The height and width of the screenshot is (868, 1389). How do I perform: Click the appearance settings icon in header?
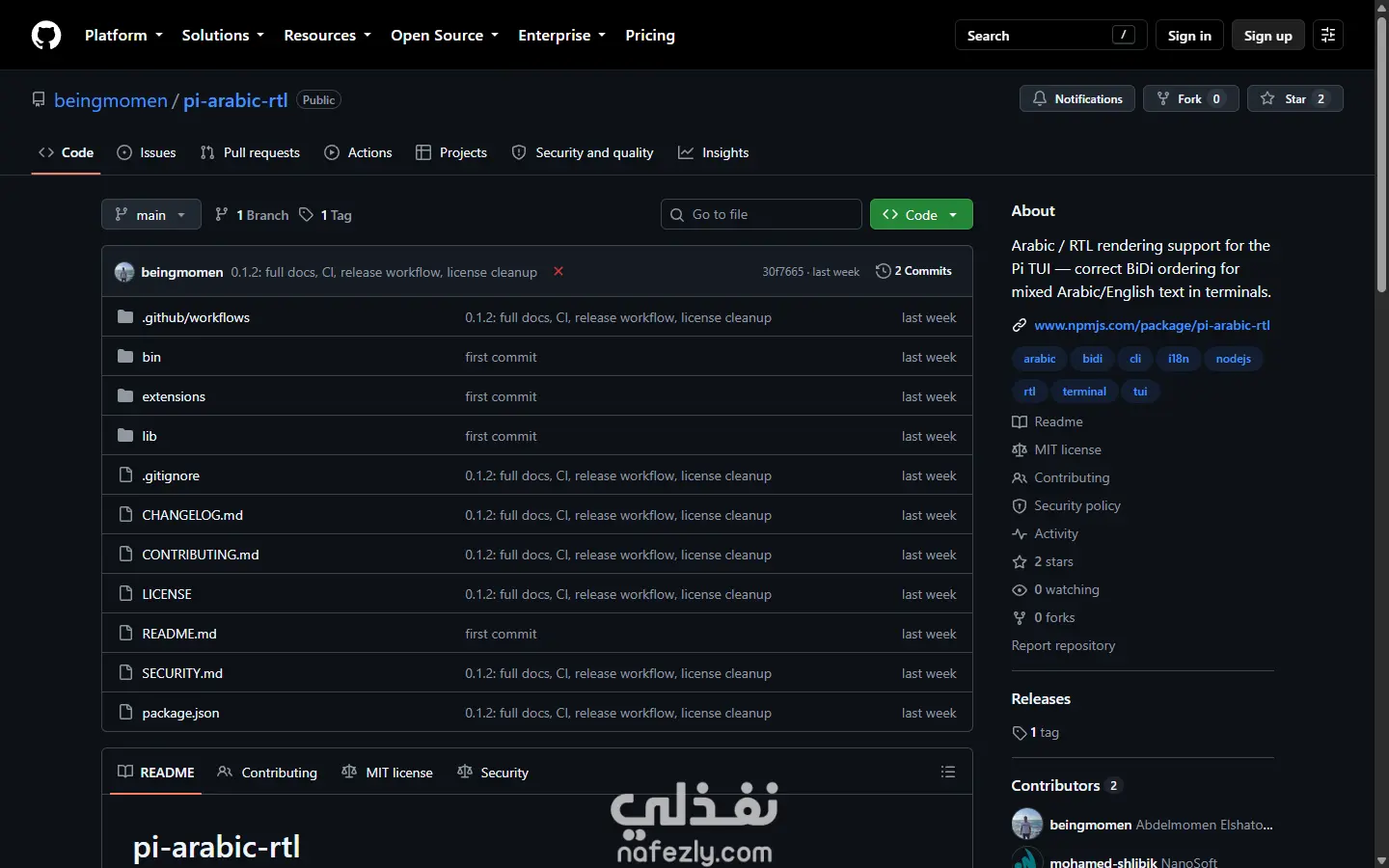pyautogui.click(x=1328, y=36)
